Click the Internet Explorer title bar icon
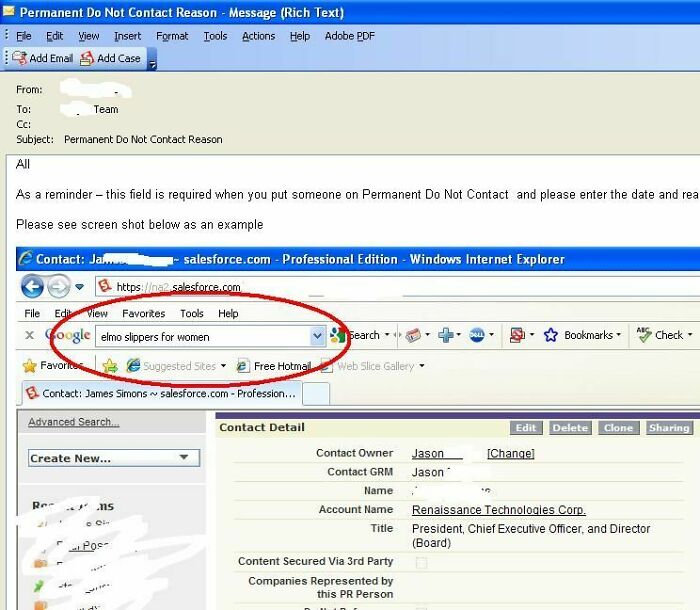Screen dimensions: 700x610 pyautogui.click(x=25, y=259)
